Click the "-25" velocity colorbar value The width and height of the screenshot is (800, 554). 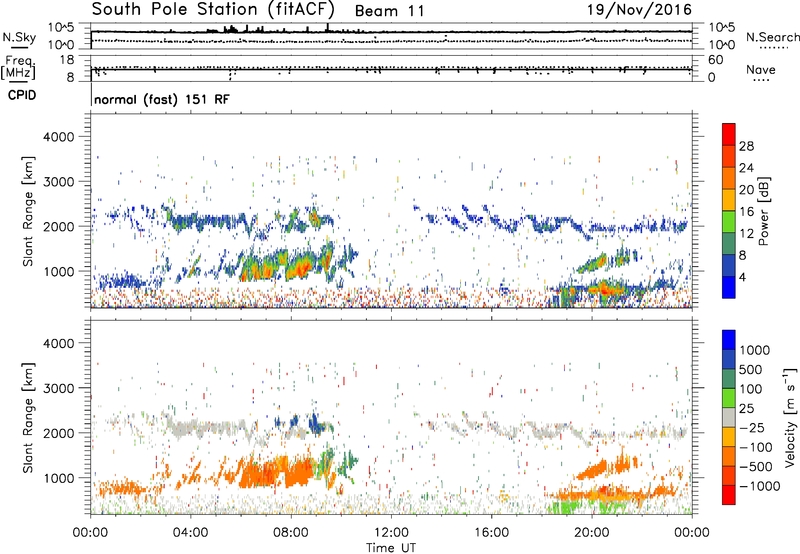tap(753, 427)
